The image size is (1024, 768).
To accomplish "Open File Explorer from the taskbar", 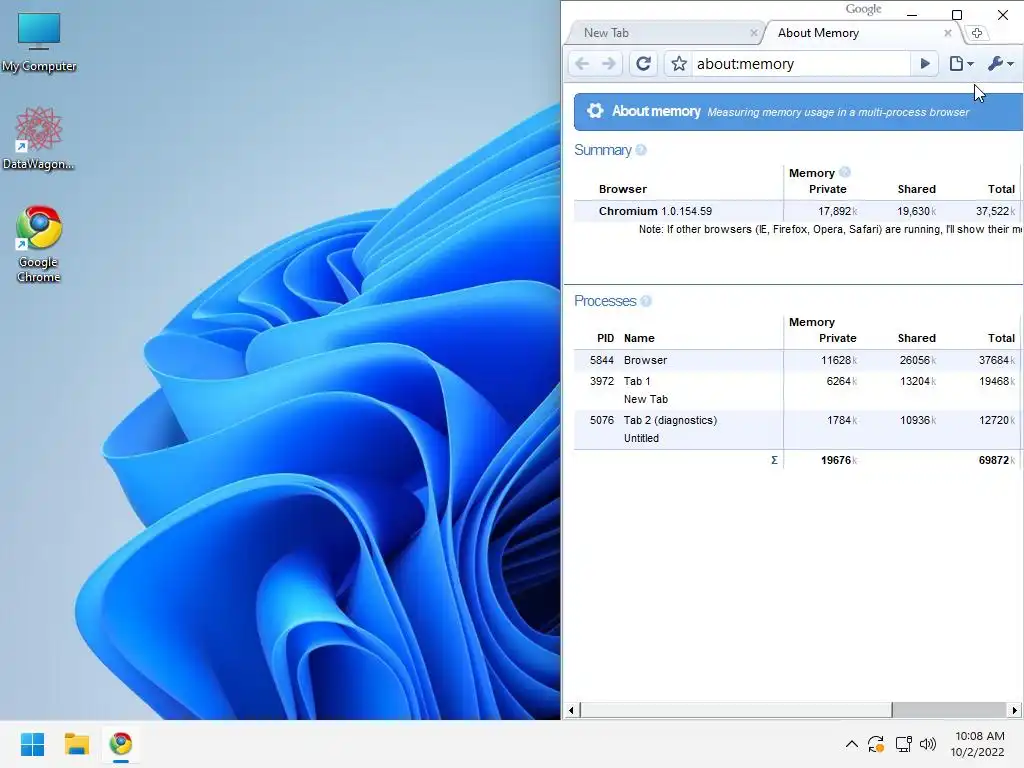I will pyautogui.click(x=76, y=744).
